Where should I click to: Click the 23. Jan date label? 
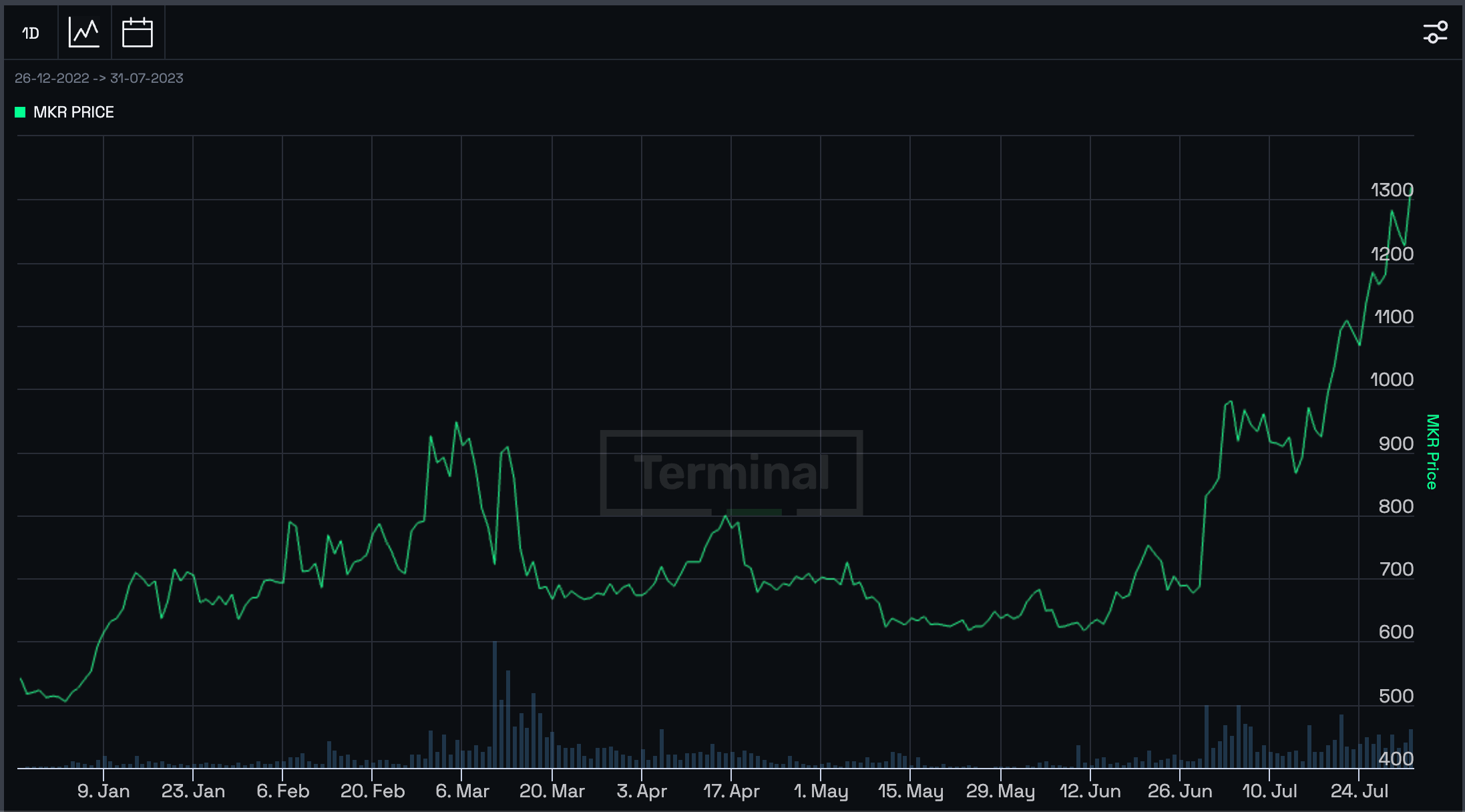pyautogui.click(x=193, y=791)
